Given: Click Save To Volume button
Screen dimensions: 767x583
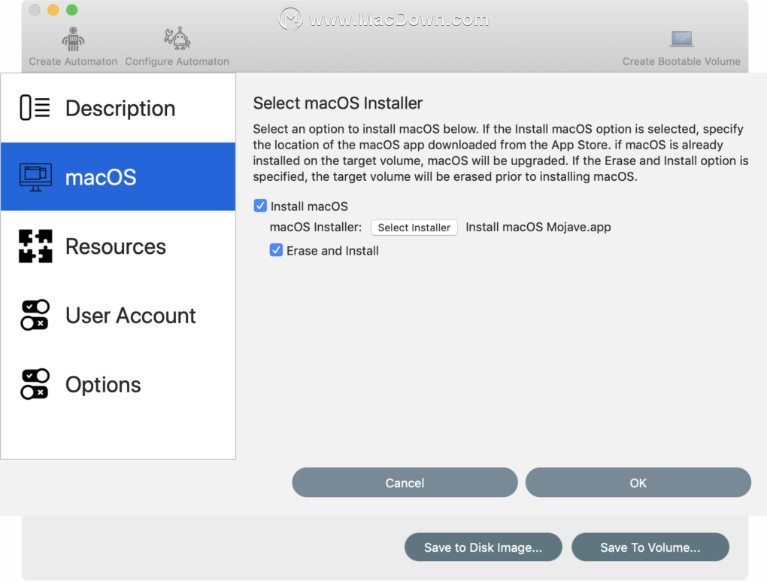Looking at the screenshot, I should pos(650,547).
